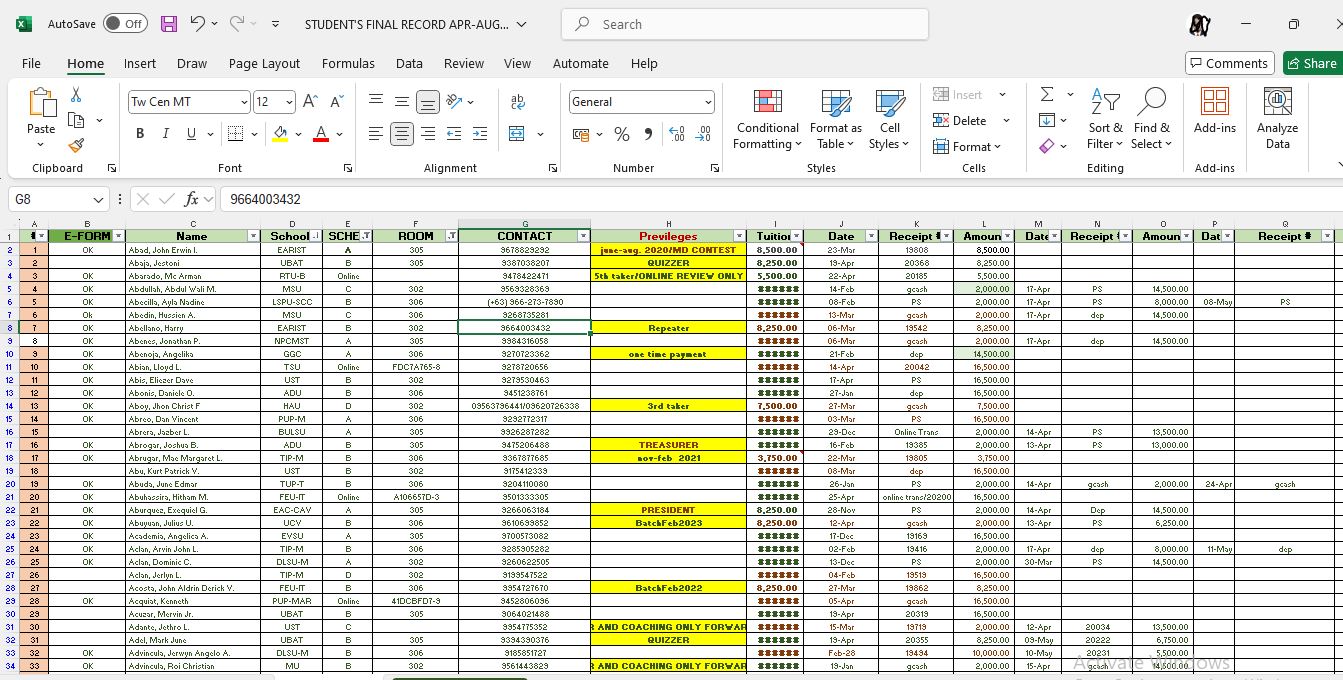The width and height of the screenshot is (1343, 680).
Task: Apply the yellow fill color
Action: 280,134
